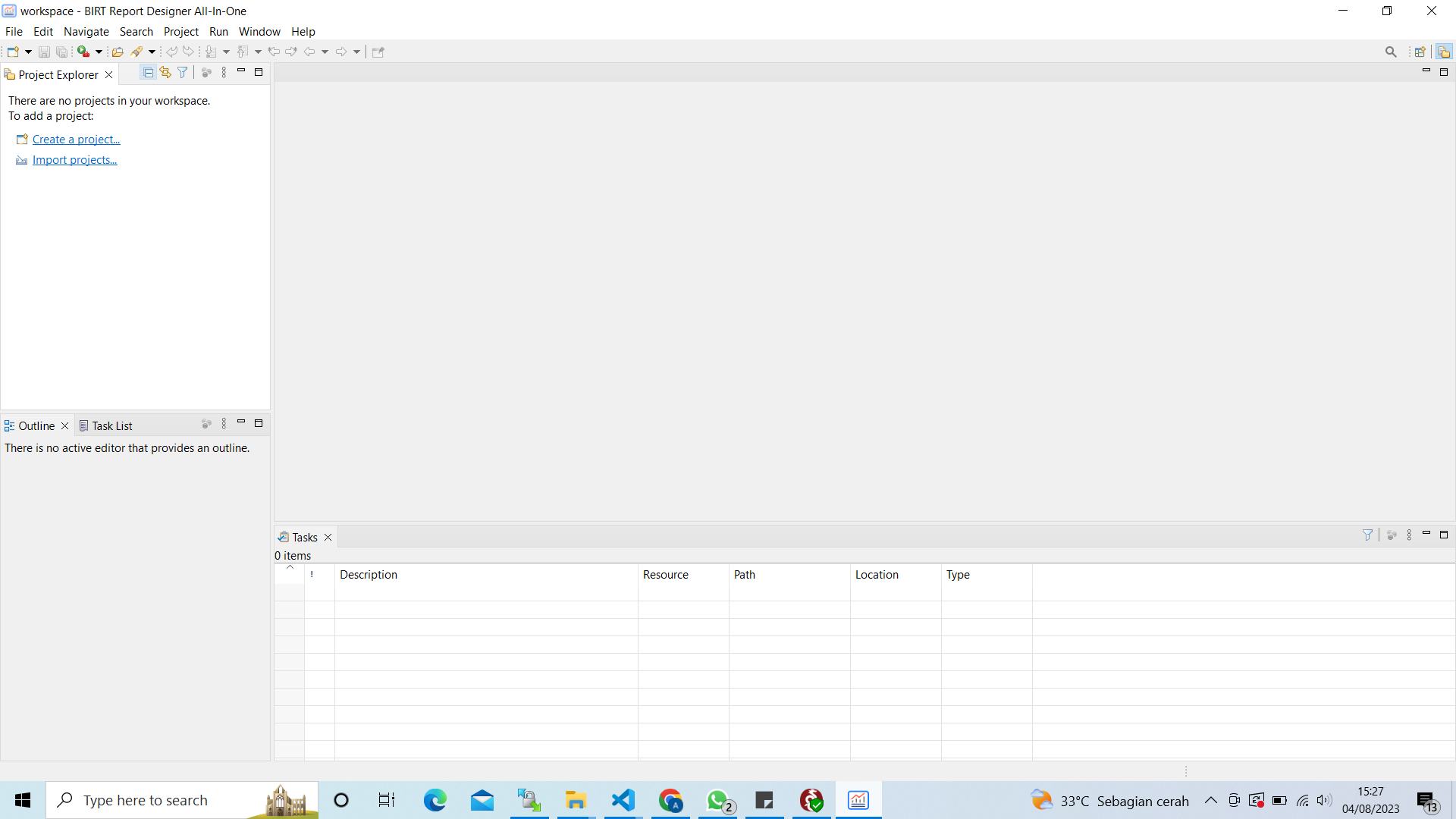The width and height of the screenshot is (1456, 819).
Task: Click the Run External Tools icon
Action: (x=83, y=52)
